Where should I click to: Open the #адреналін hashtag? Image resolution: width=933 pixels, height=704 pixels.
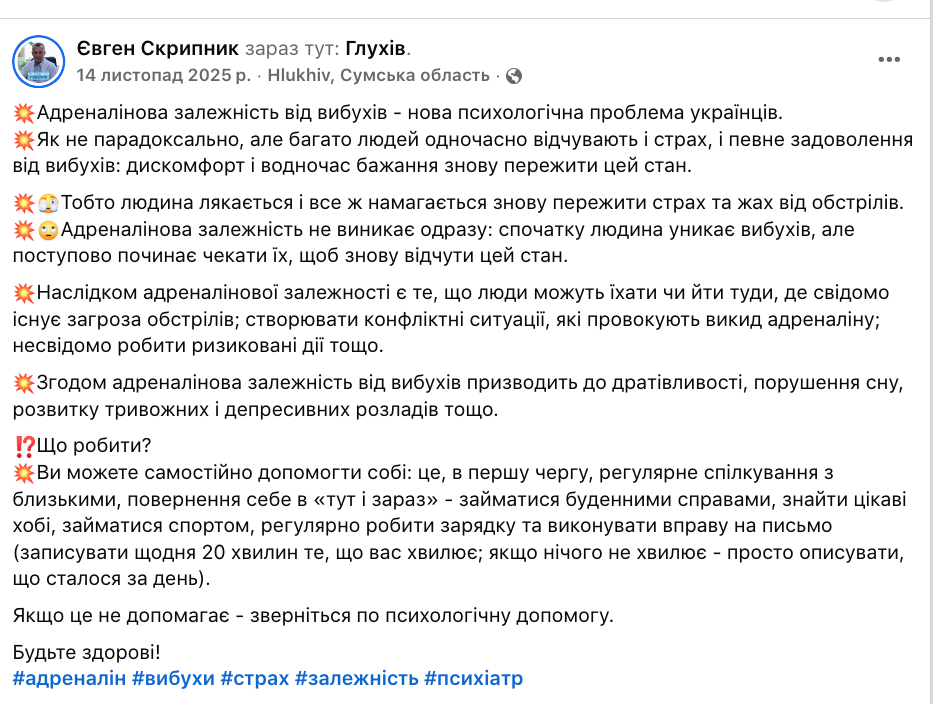coord(70,678)
